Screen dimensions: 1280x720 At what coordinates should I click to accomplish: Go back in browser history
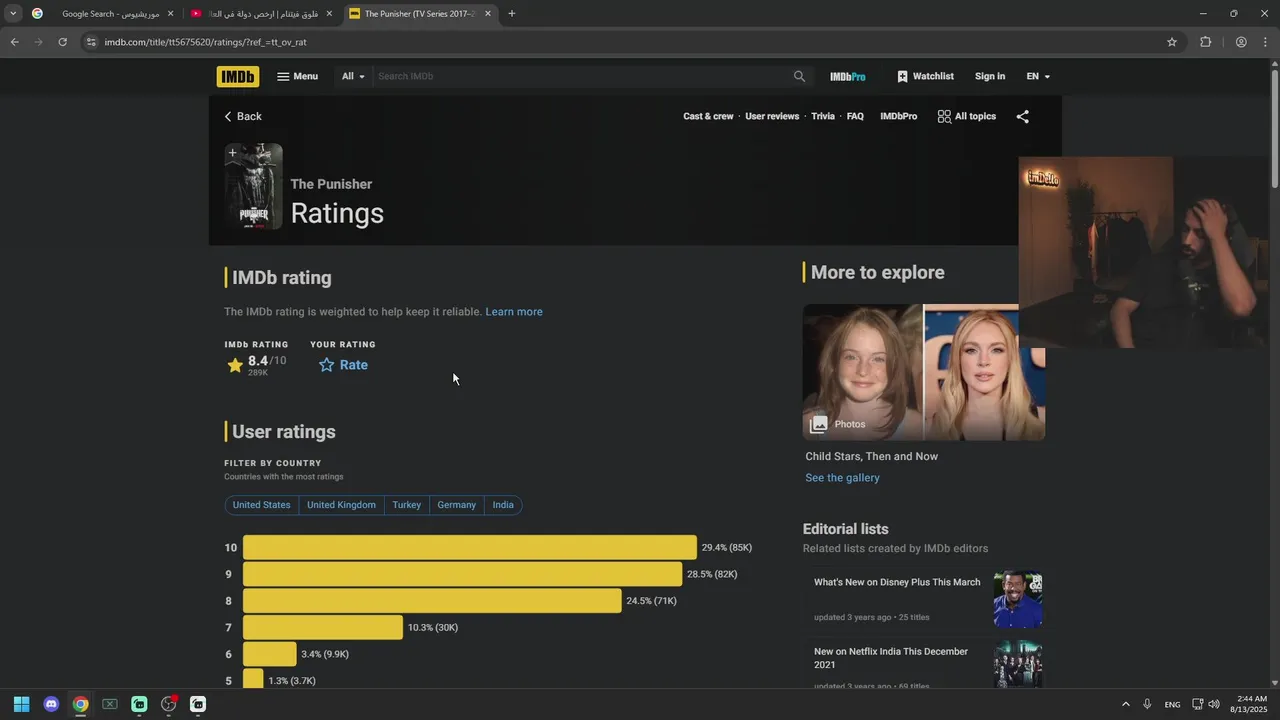(14, 42)
